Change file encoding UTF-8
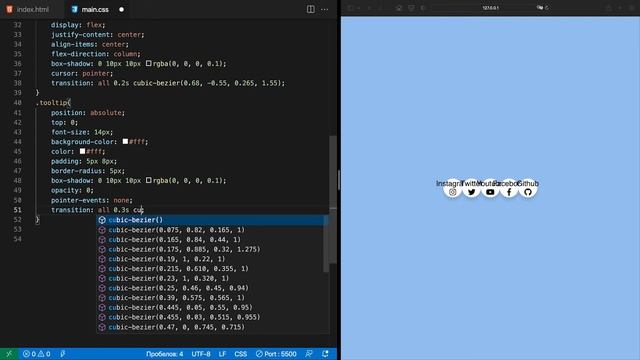 201,354
